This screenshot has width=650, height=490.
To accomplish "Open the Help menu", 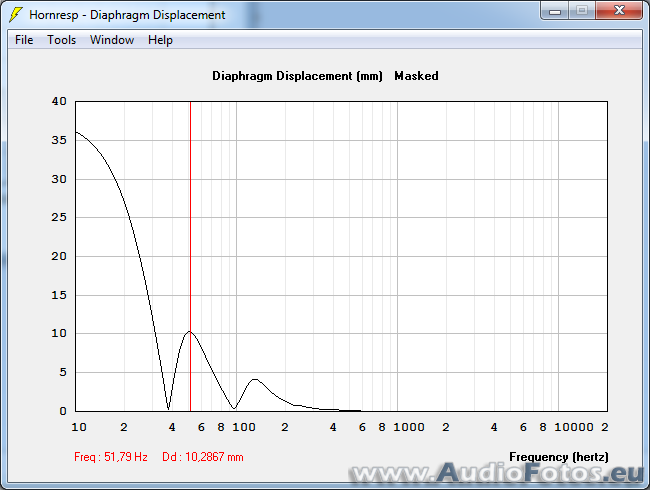I will (160, 40).
